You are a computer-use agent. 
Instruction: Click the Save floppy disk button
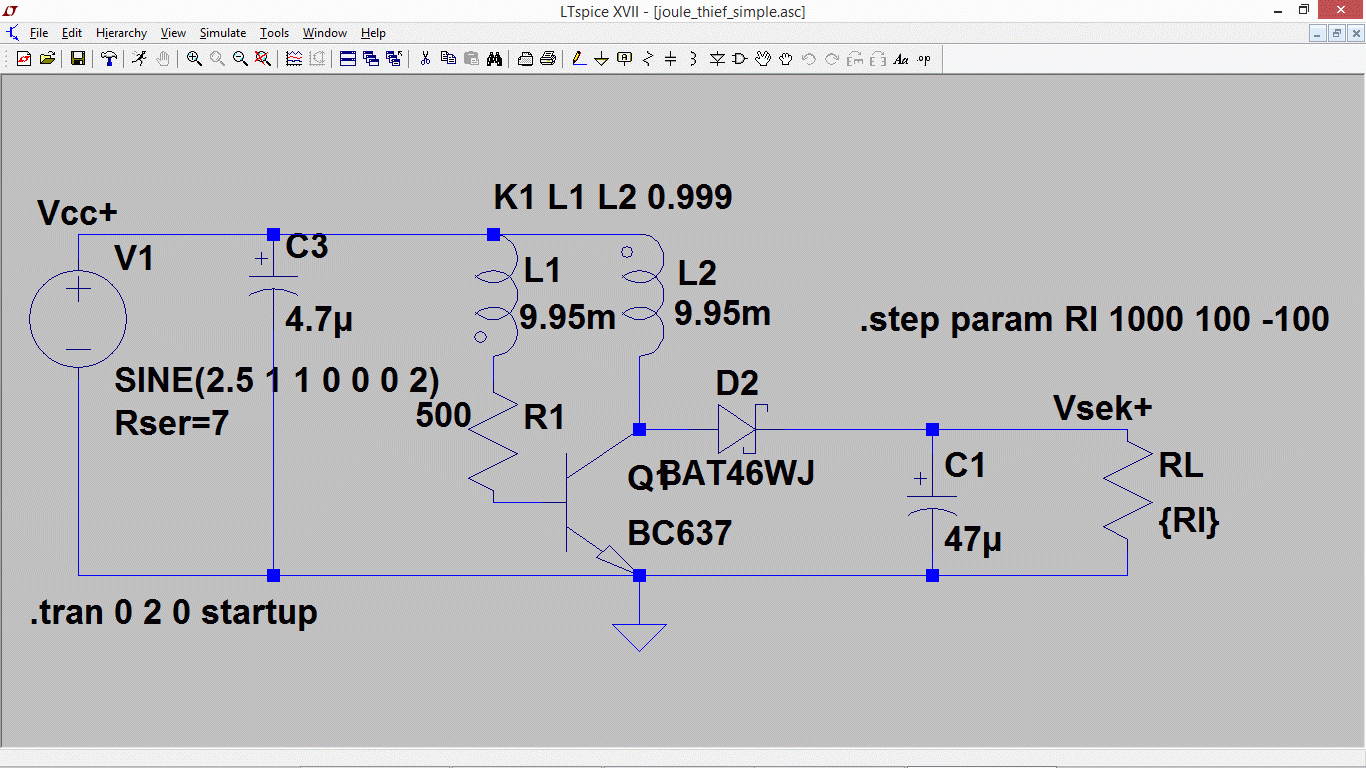77,59
